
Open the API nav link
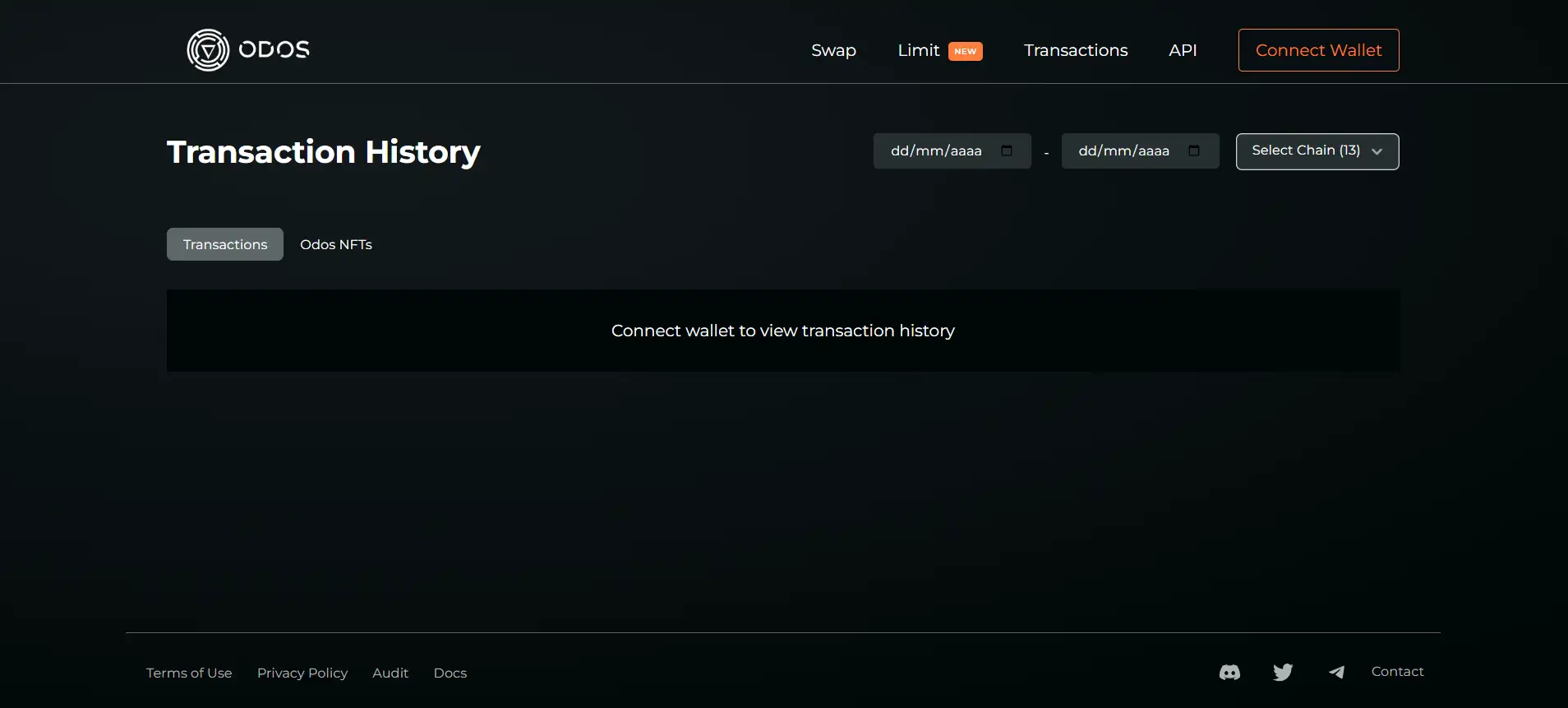coord(1183,50)
